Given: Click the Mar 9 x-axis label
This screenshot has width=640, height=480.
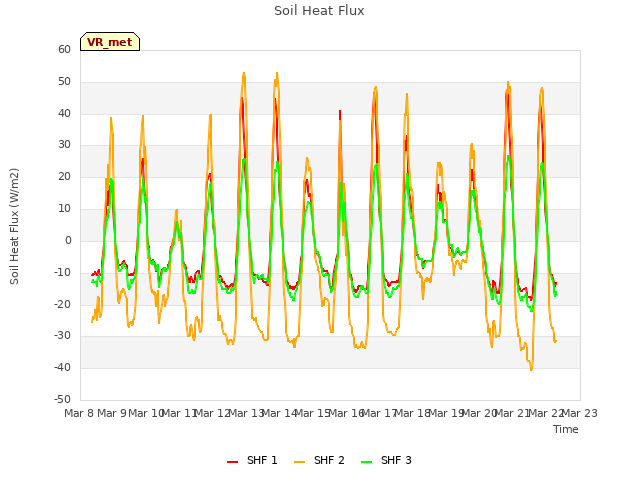Looking at the screenshot, I should (x=112, y=413).
